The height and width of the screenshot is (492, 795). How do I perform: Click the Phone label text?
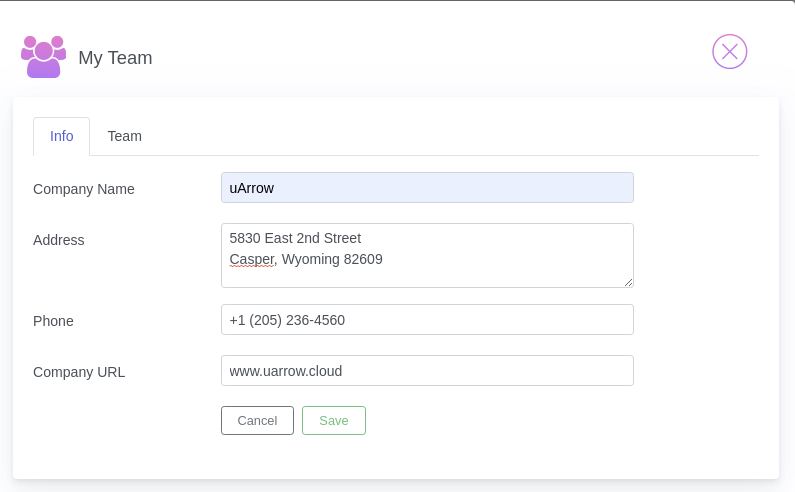coord(53,321)
